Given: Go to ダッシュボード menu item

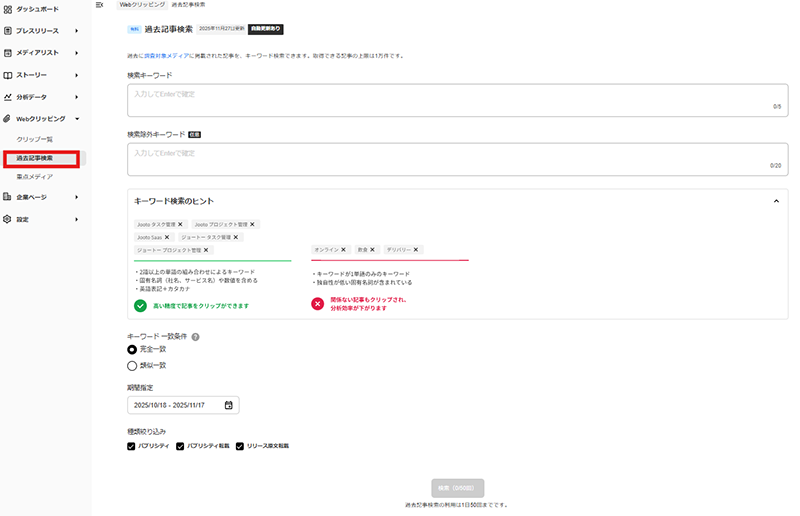Looking at the screenshot, I should pos(37,9).
